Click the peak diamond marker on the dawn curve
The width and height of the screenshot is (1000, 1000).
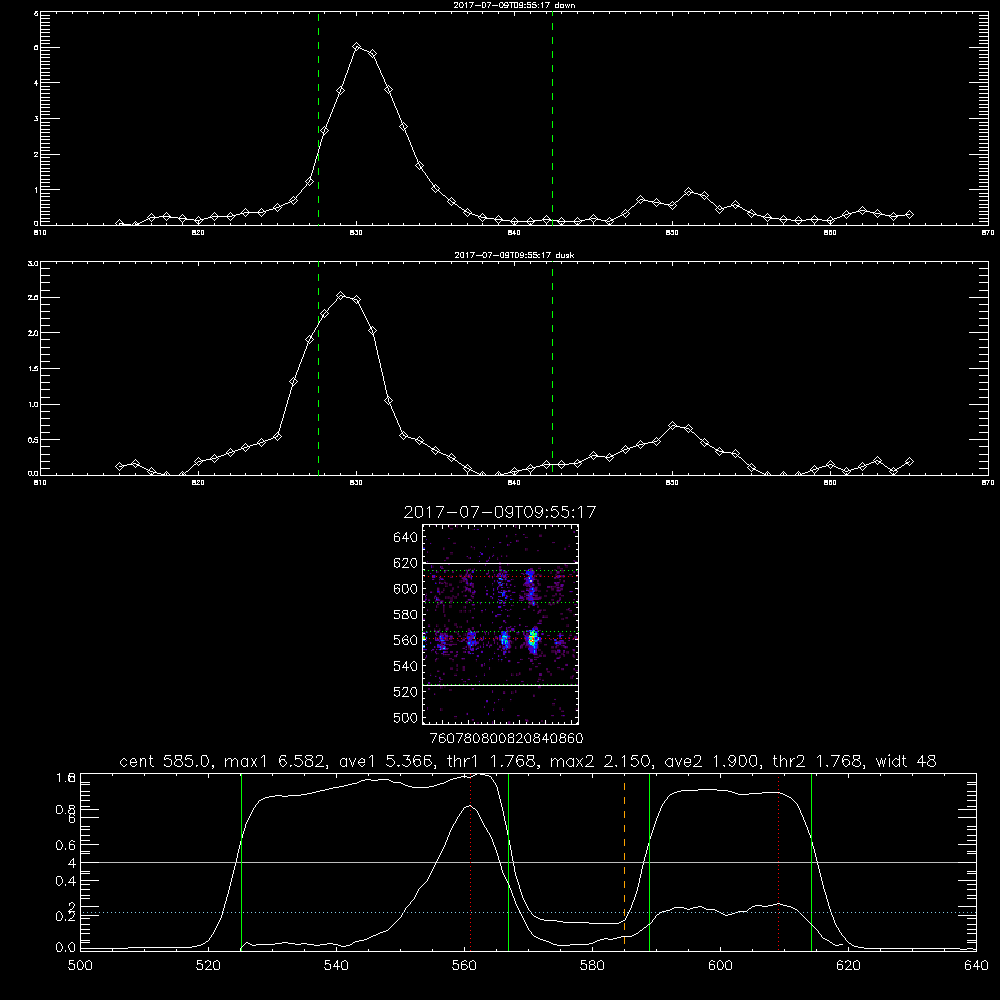pos(357,47)
